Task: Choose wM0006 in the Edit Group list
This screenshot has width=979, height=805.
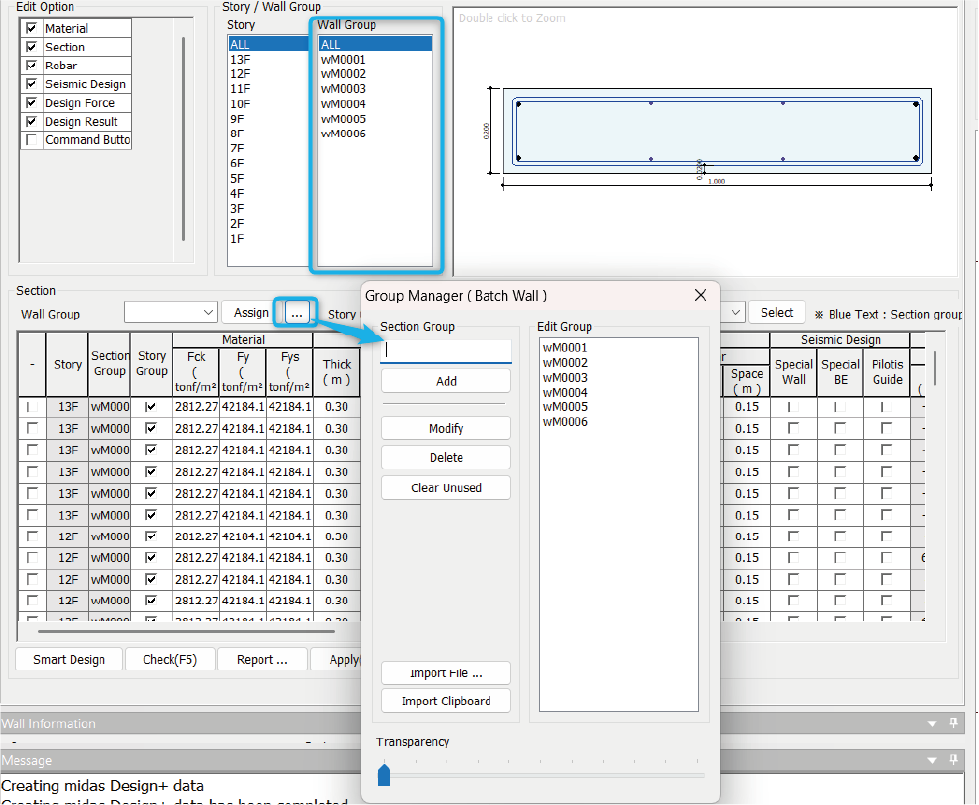Action: [565, 422]
